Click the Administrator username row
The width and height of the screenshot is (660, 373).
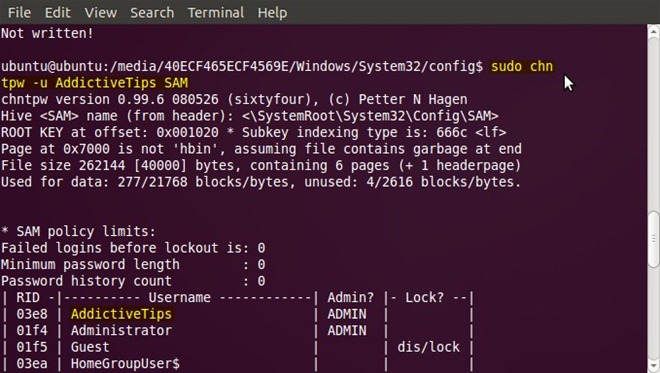click(121, 330)
